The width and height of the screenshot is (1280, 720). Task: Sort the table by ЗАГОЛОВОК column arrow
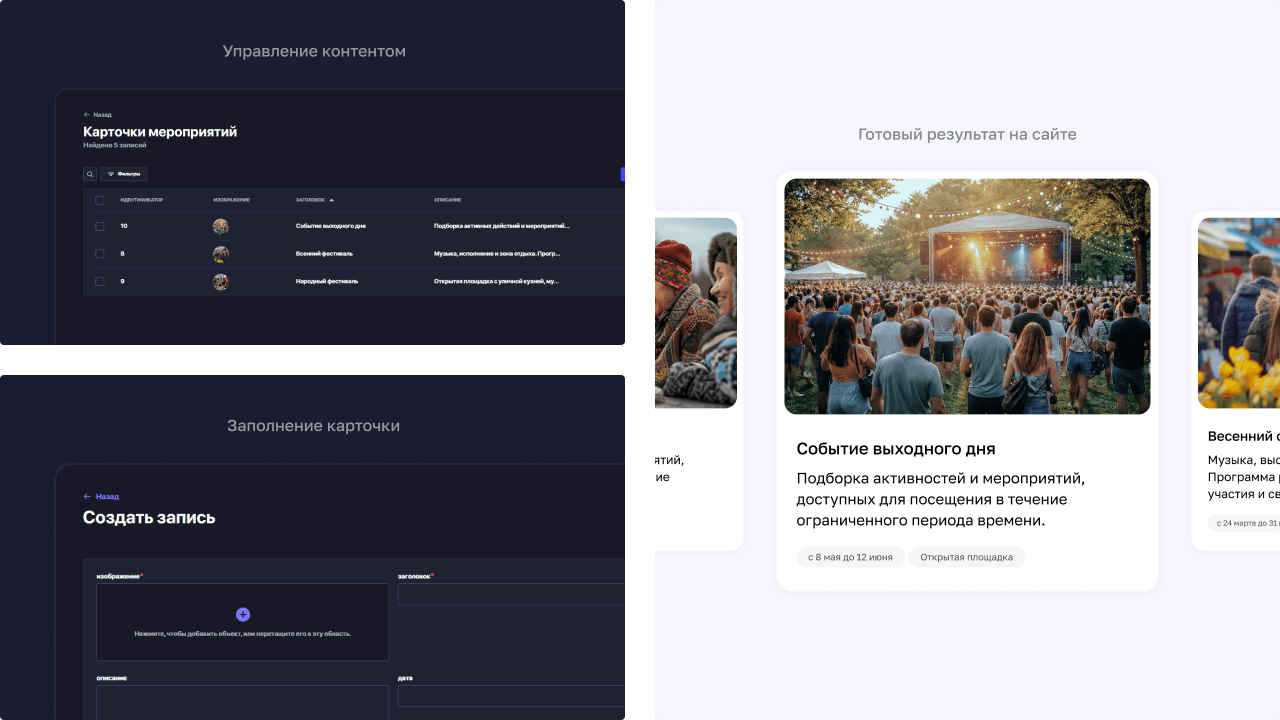332,200
